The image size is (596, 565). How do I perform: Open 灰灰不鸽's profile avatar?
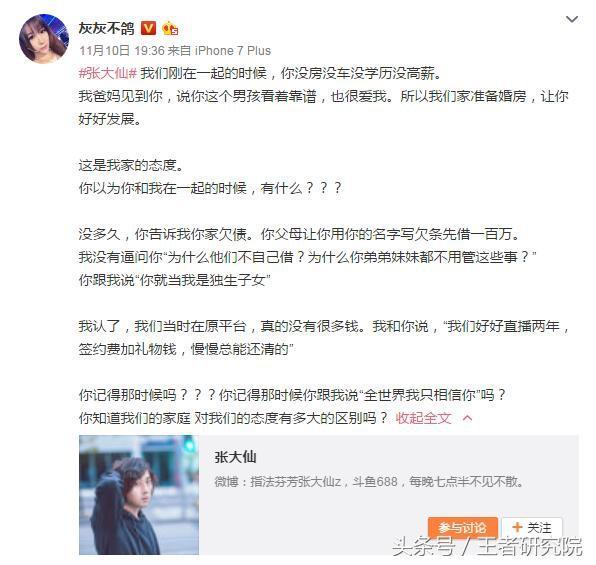44,38
